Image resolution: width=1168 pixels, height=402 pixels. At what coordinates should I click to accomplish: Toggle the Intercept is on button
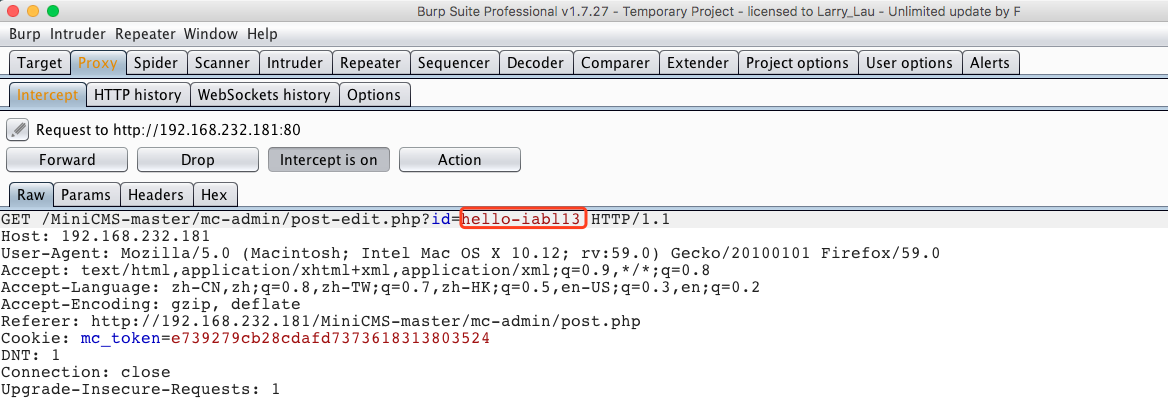click(x=328, y=159)
